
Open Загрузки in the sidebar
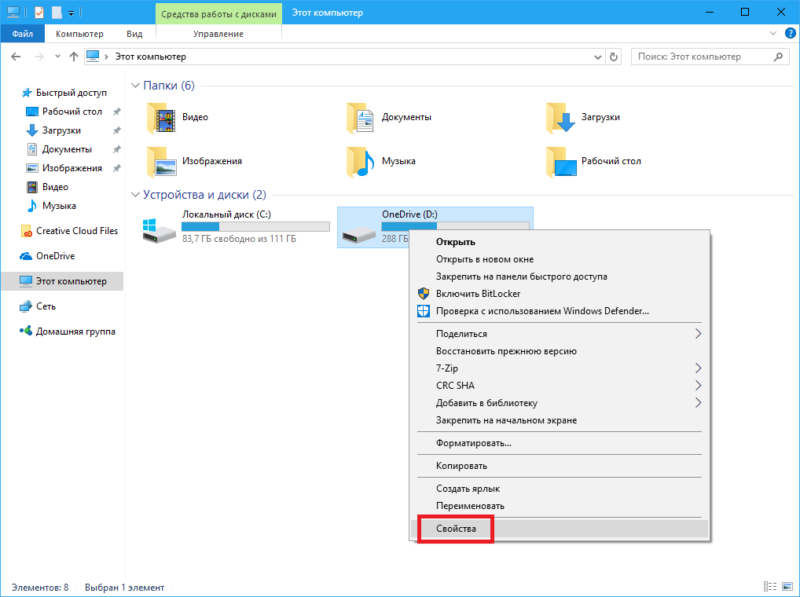coord(53,130)
